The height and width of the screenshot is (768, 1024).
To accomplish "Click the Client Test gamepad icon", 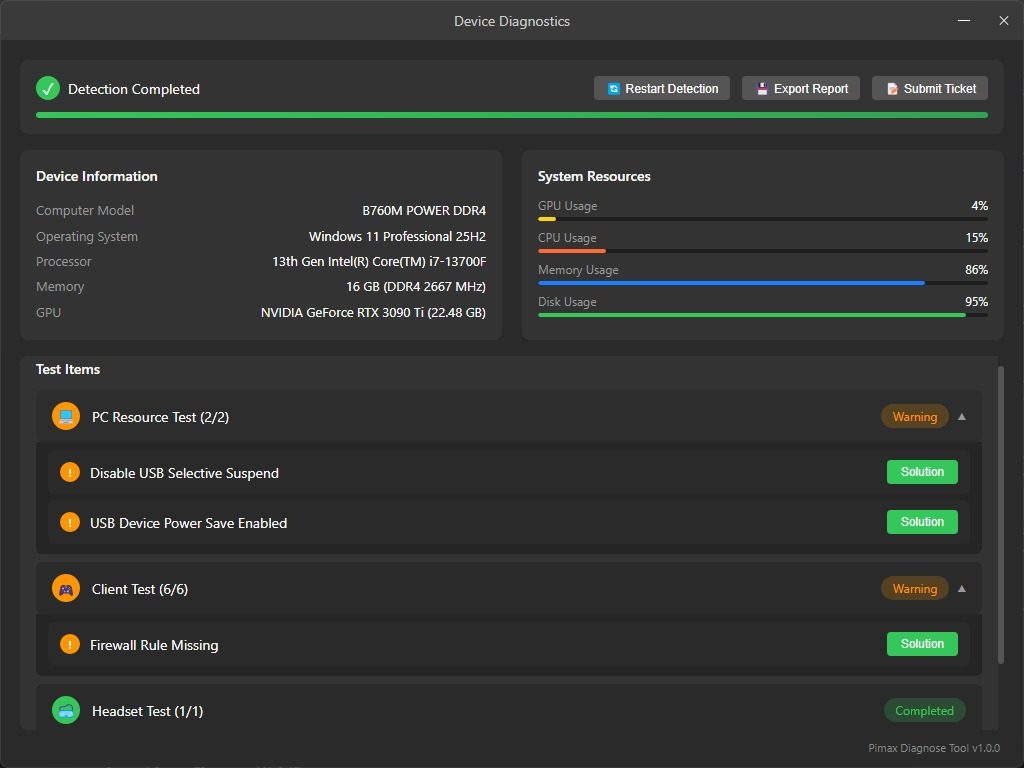I will pyautogui.click(x=66, y=588).
